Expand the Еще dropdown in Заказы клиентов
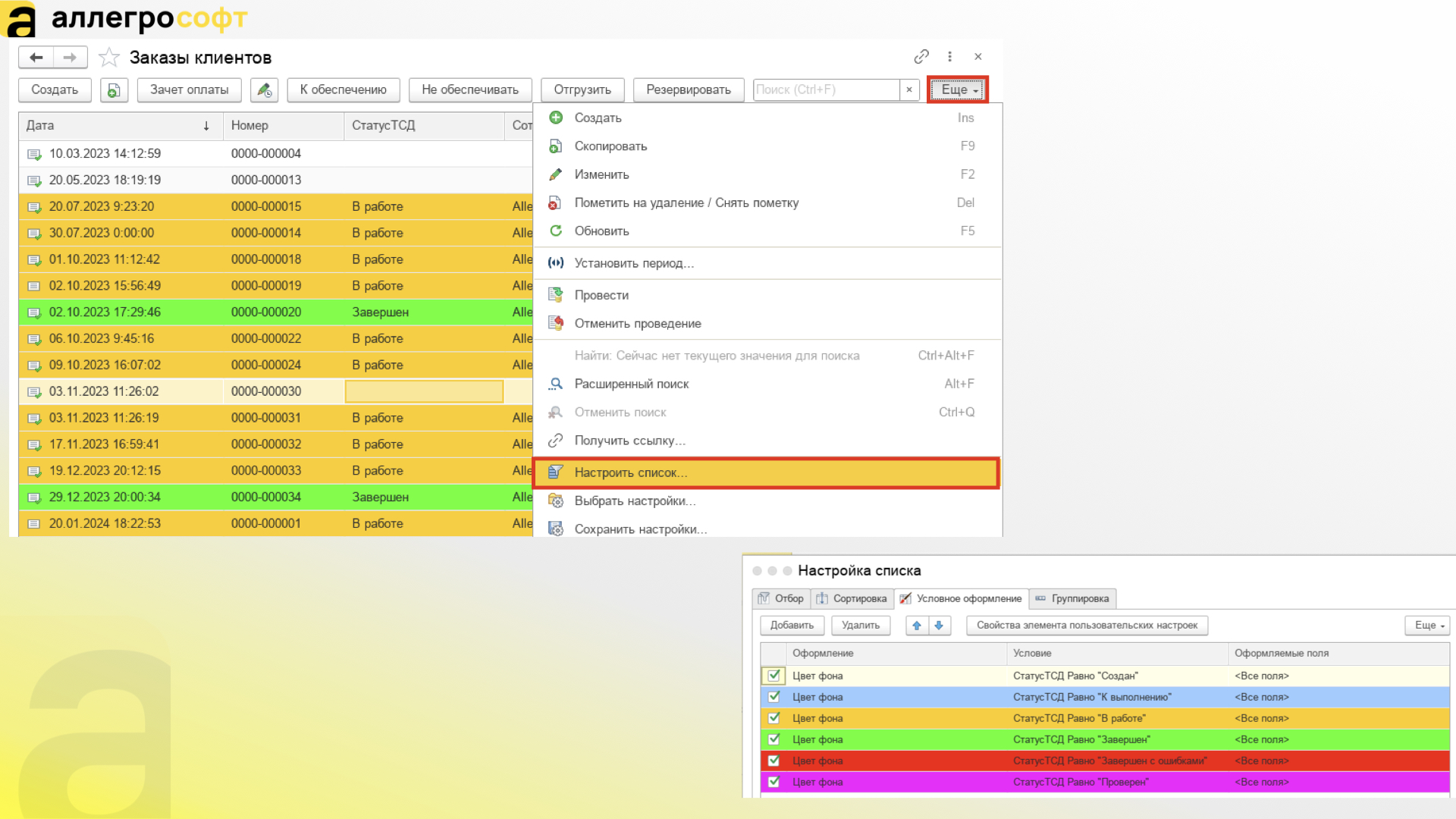1456x819 pixels. pos(959,89)
